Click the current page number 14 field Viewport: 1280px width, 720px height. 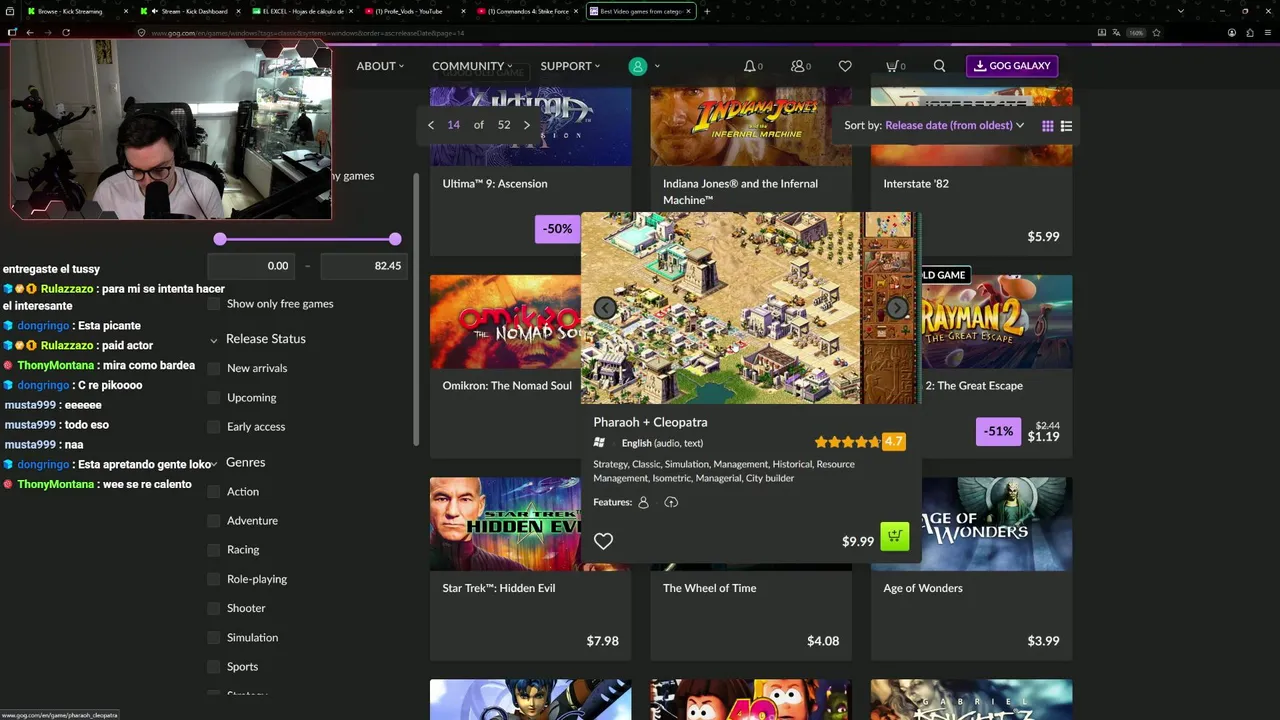click(x=454, y=125)
